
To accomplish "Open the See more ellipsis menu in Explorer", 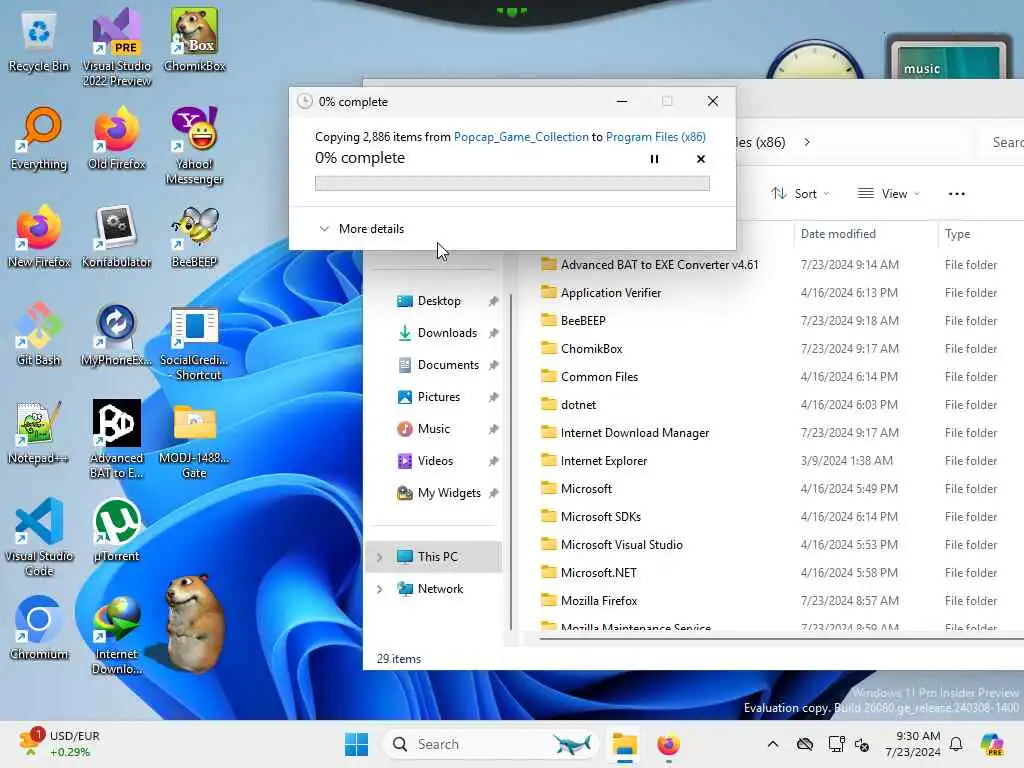I will [957, 193].
